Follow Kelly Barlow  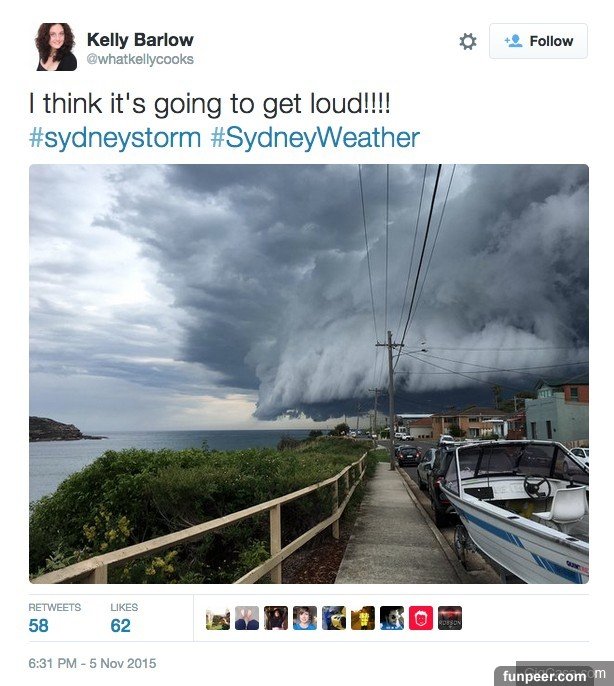[x=538, y=41]
